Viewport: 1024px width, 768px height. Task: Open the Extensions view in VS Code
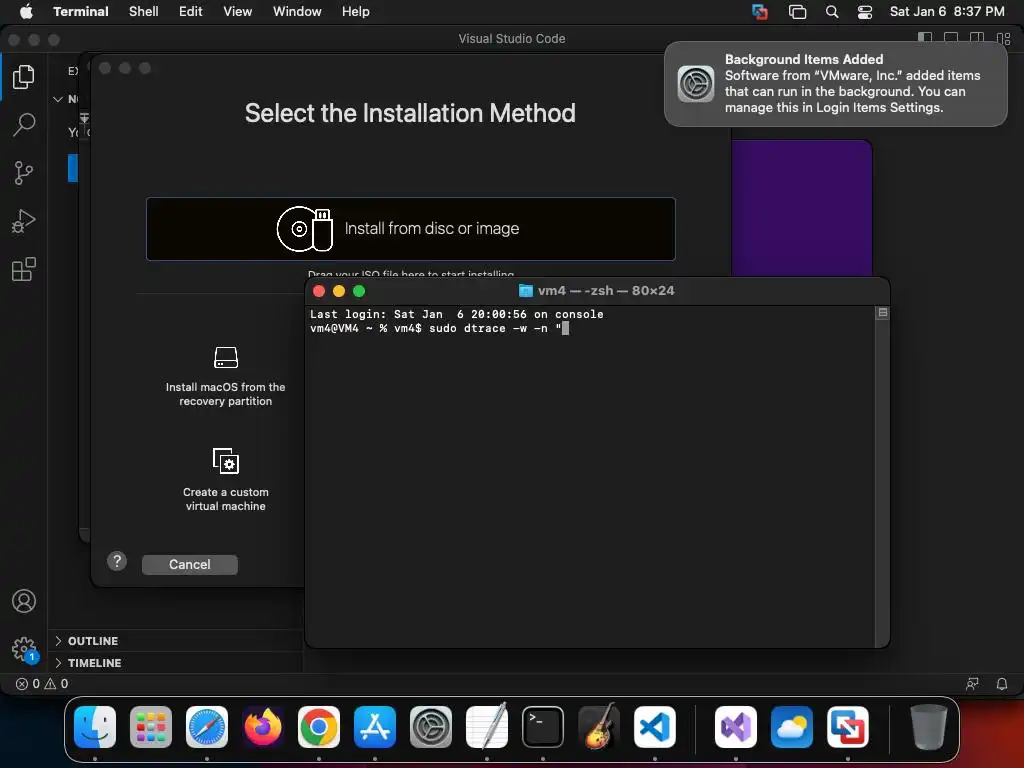coord(24,269)
